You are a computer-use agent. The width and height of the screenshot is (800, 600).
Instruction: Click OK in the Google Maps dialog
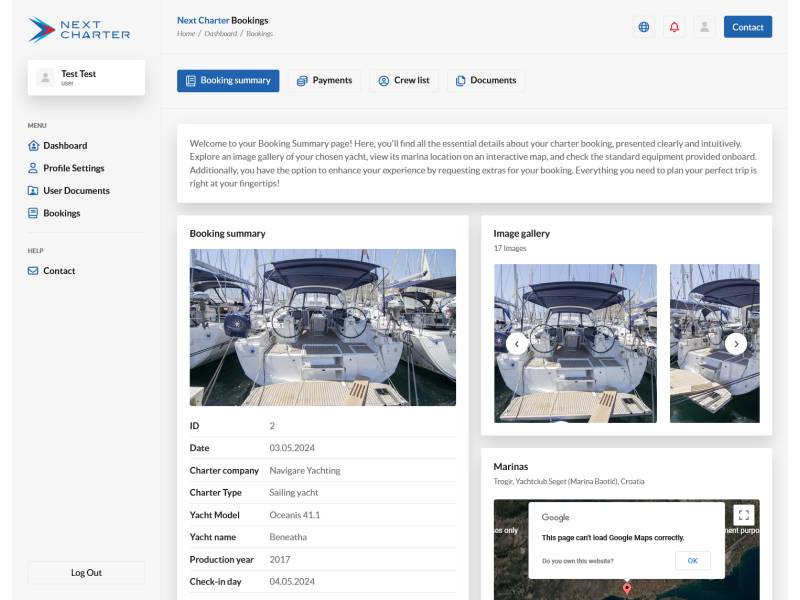click(x=692, y=560)
